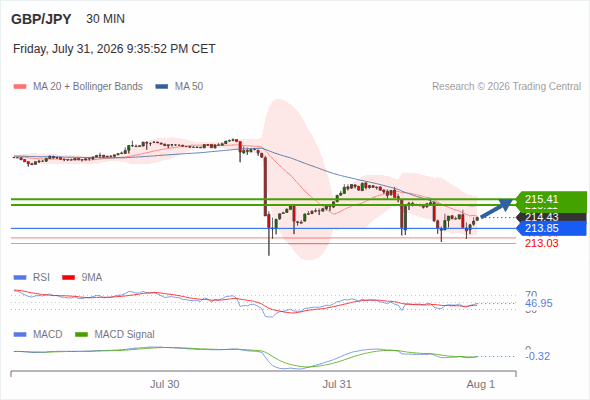590x400 pixels.
Task: Click the Research © 2026 Trading Central credit
Action: 506,87
